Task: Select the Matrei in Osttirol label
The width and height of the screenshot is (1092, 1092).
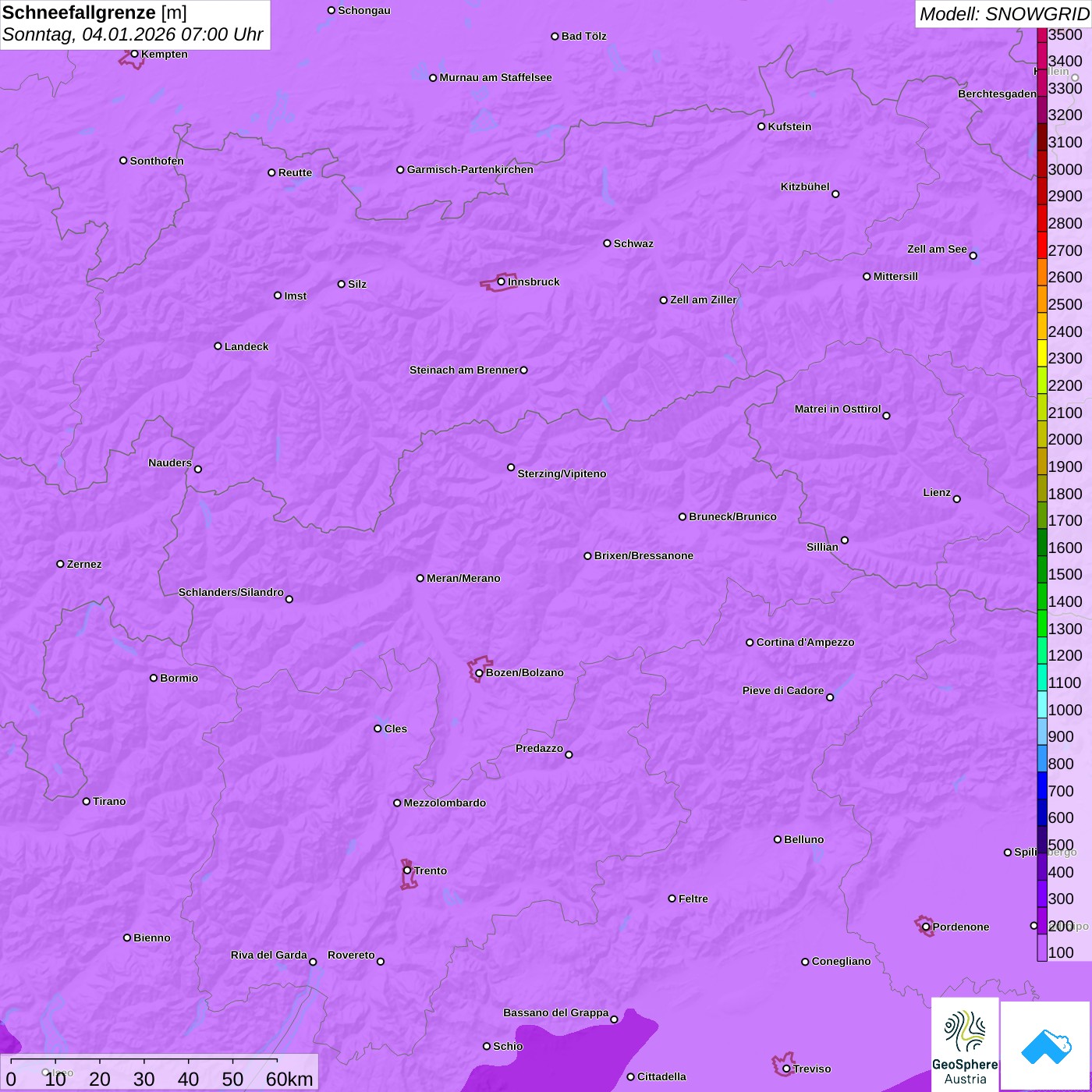Action: [x=838, y=409]
